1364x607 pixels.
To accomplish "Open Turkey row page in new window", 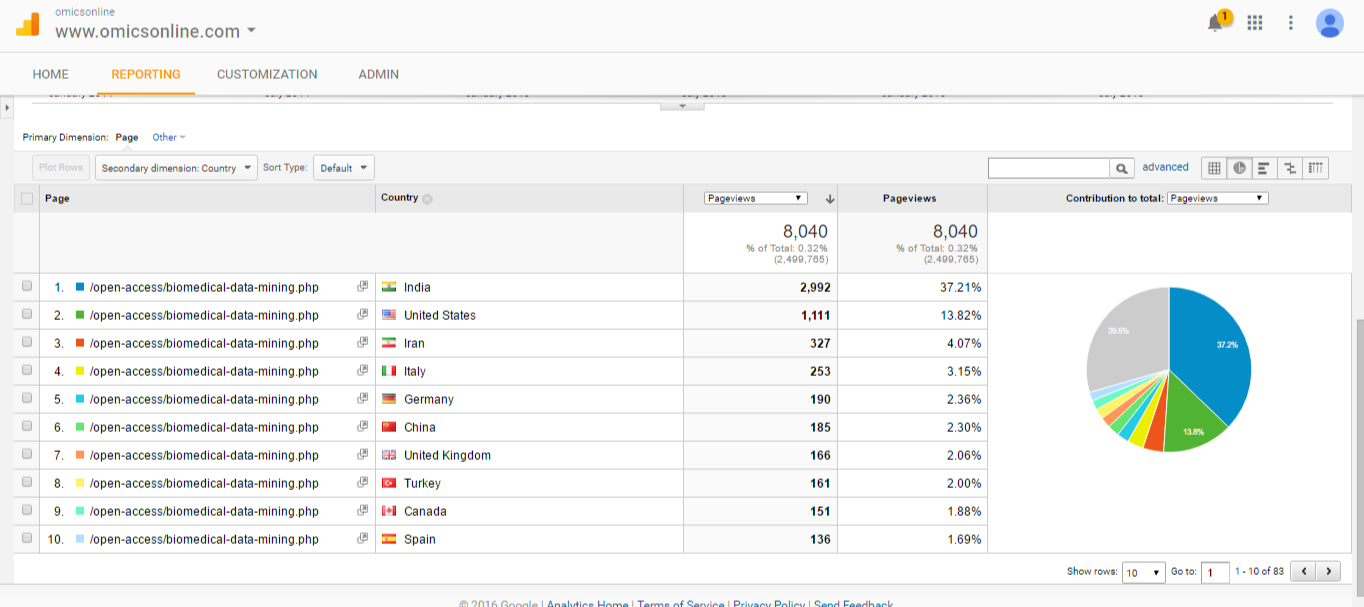I will coord(362,483).
